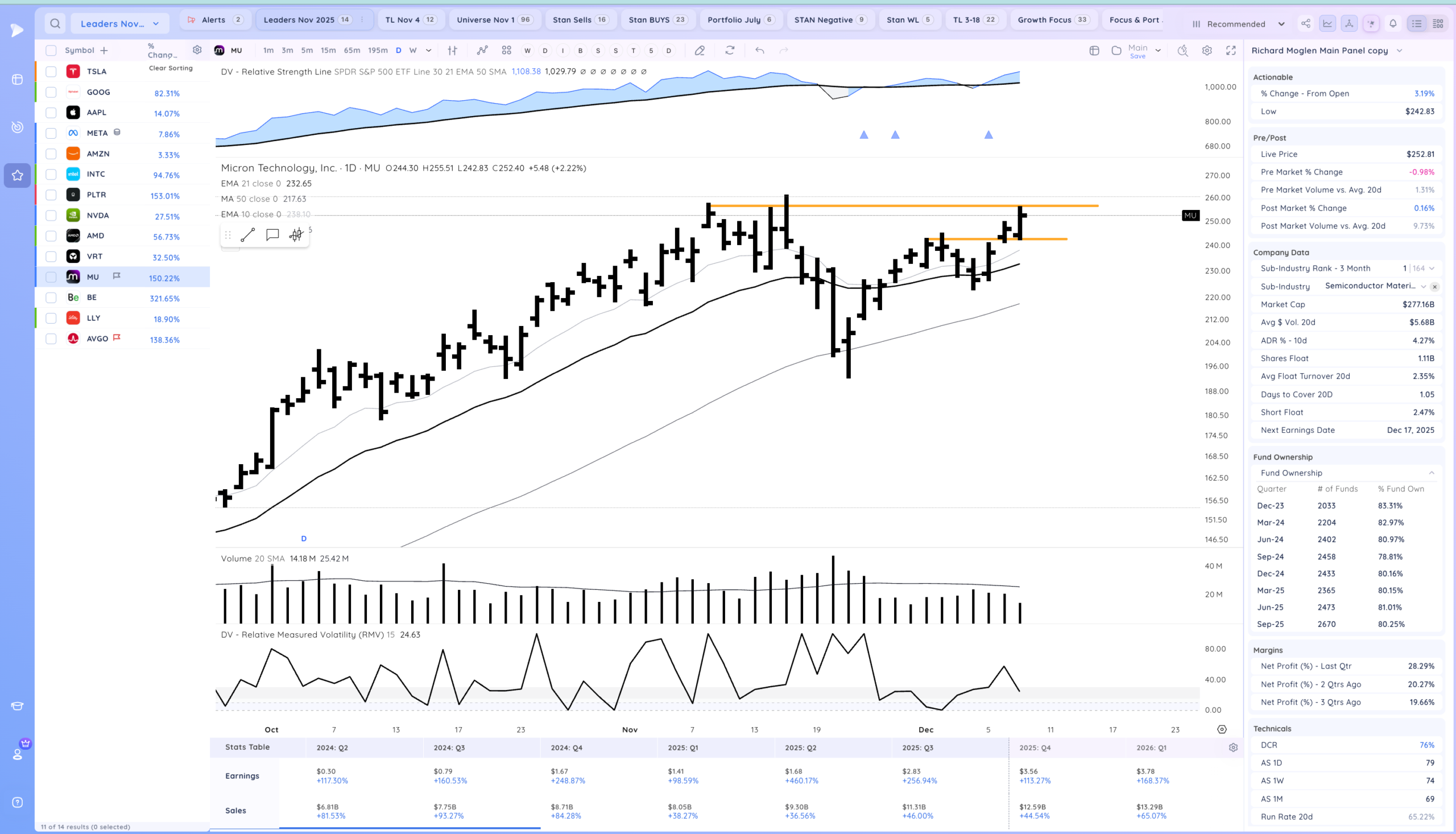Click the bar style chart-type icon
1456x834 pixels.
[x=452, y=51]
